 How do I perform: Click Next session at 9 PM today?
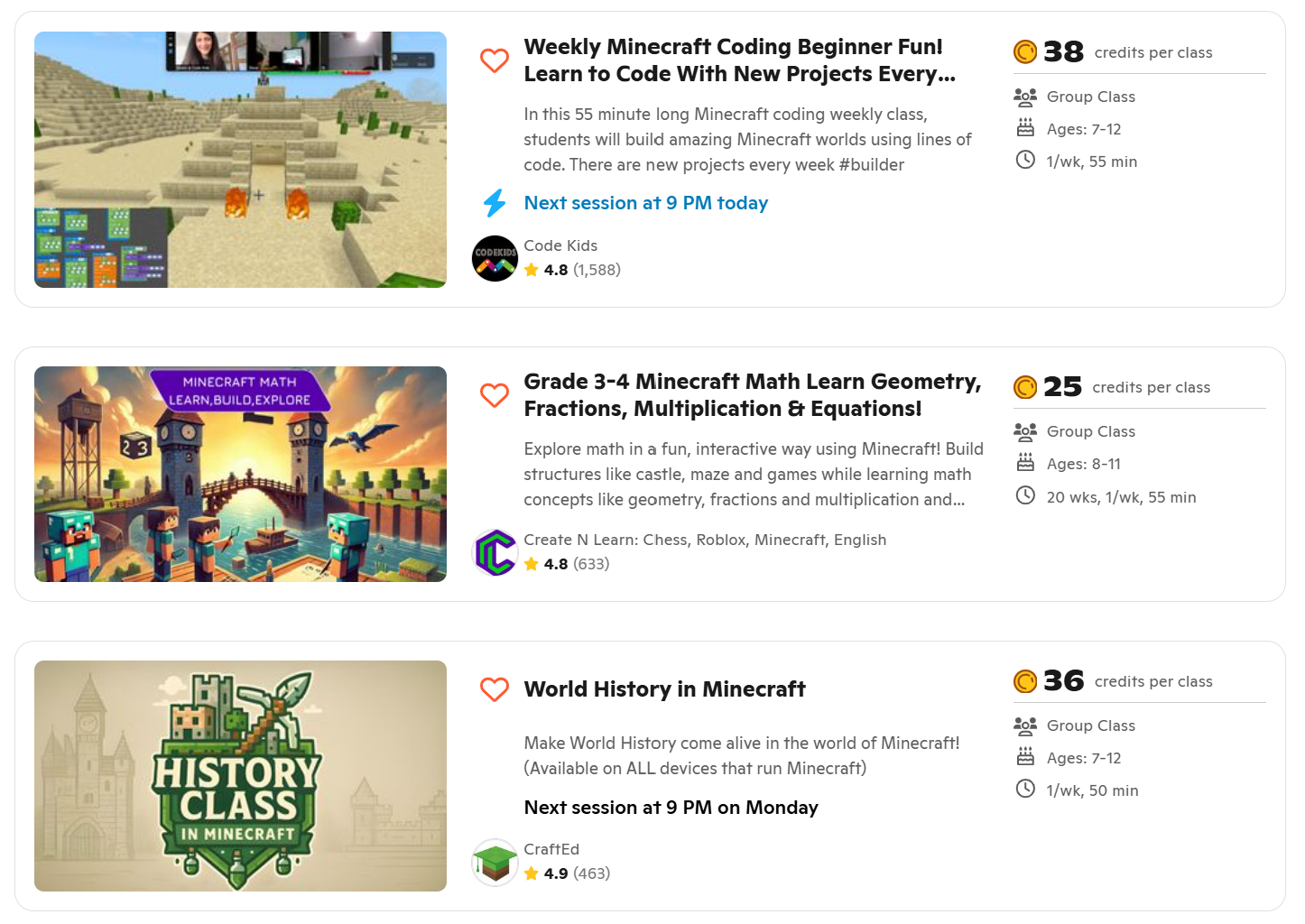(645, 203)
